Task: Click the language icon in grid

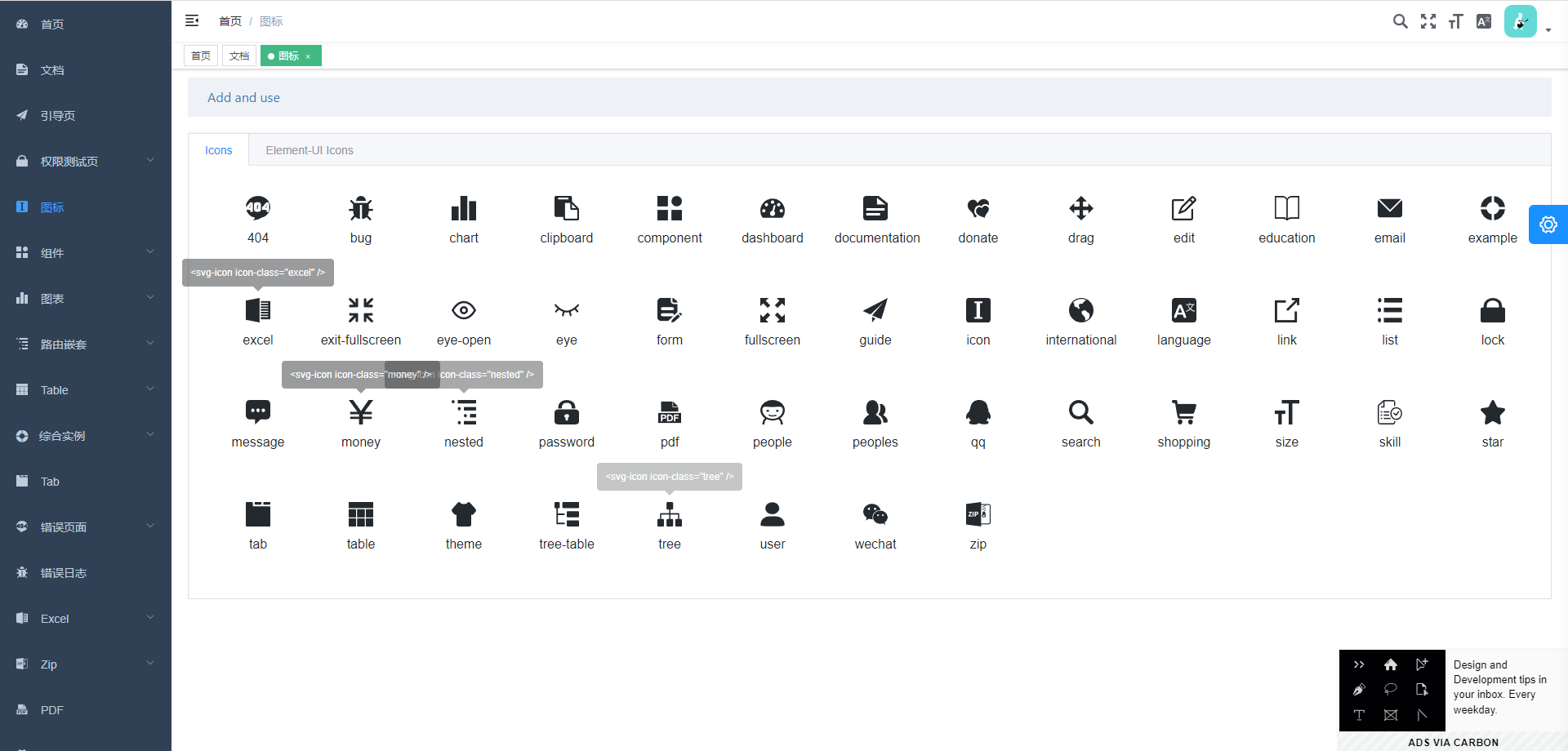Action: [x=1184, y=310]
